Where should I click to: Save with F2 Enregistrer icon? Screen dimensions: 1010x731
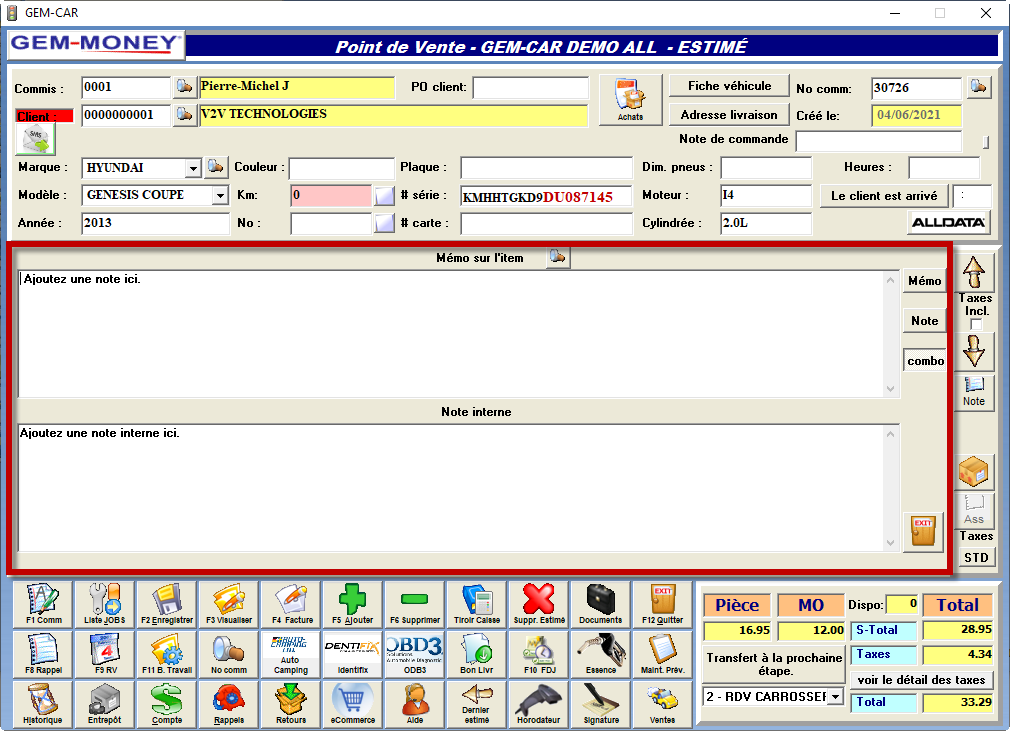(167, 604)
